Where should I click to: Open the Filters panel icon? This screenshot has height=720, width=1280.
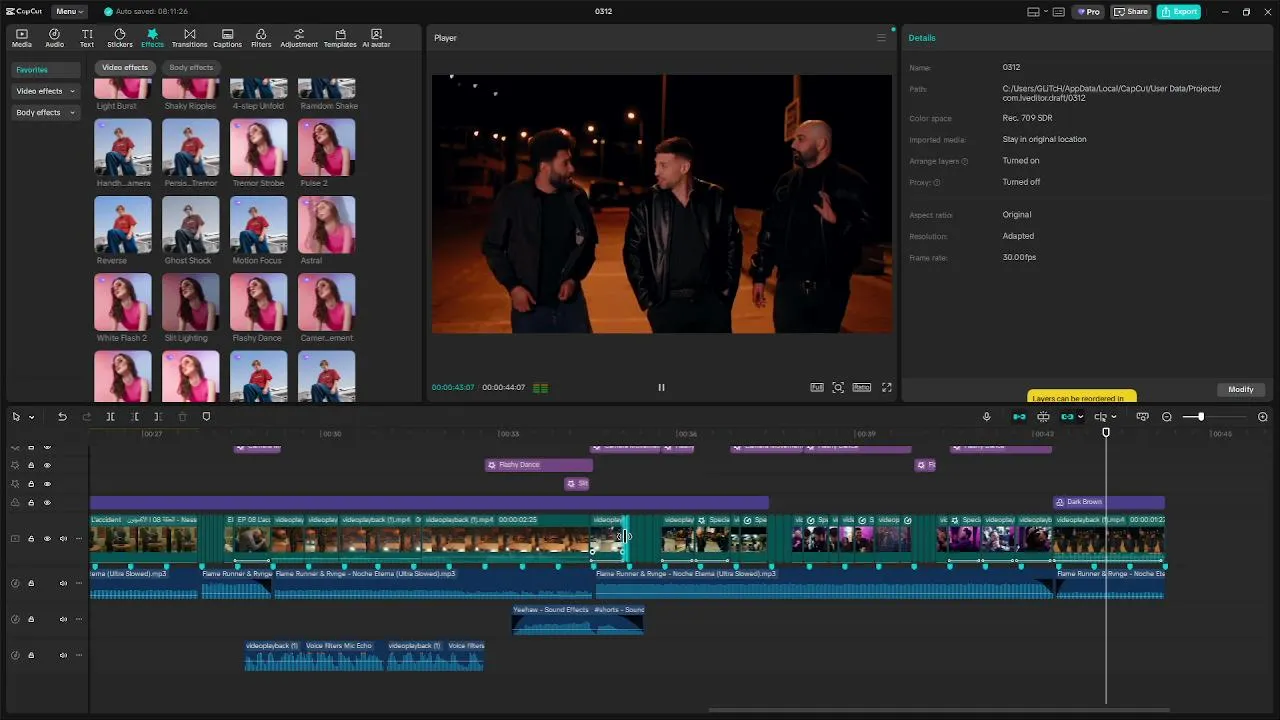261,38
